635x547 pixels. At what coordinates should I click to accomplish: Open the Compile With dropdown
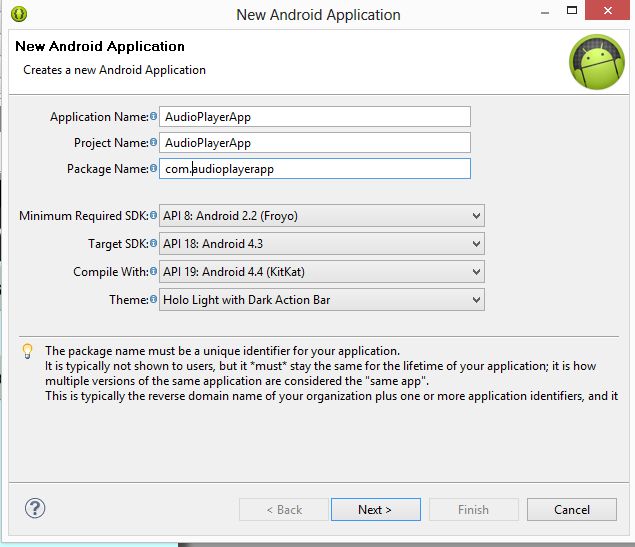pyautogui.click(x=321, y=272)
